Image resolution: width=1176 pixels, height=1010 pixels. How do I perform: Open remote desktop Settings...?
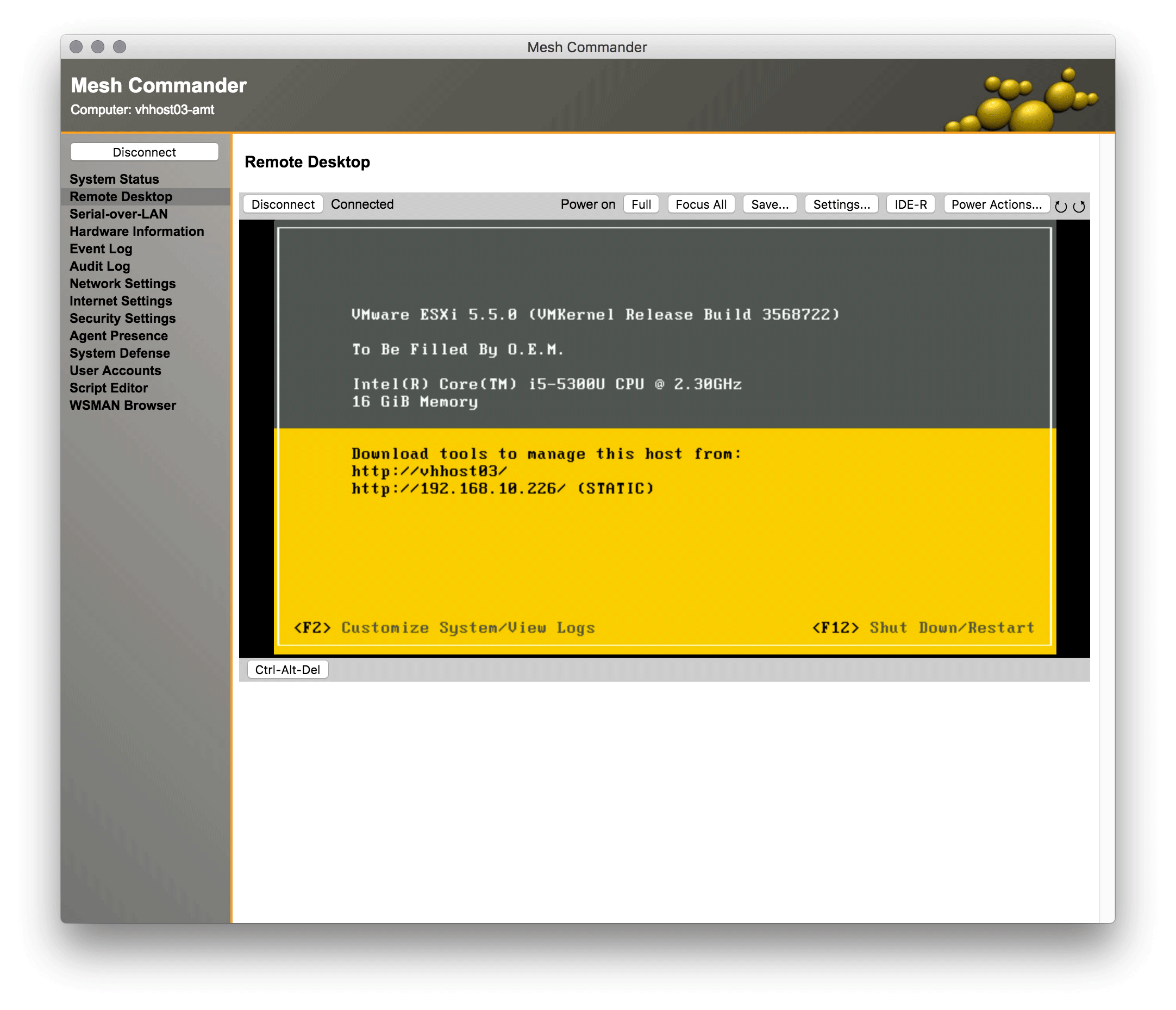(x=841, y=204)
